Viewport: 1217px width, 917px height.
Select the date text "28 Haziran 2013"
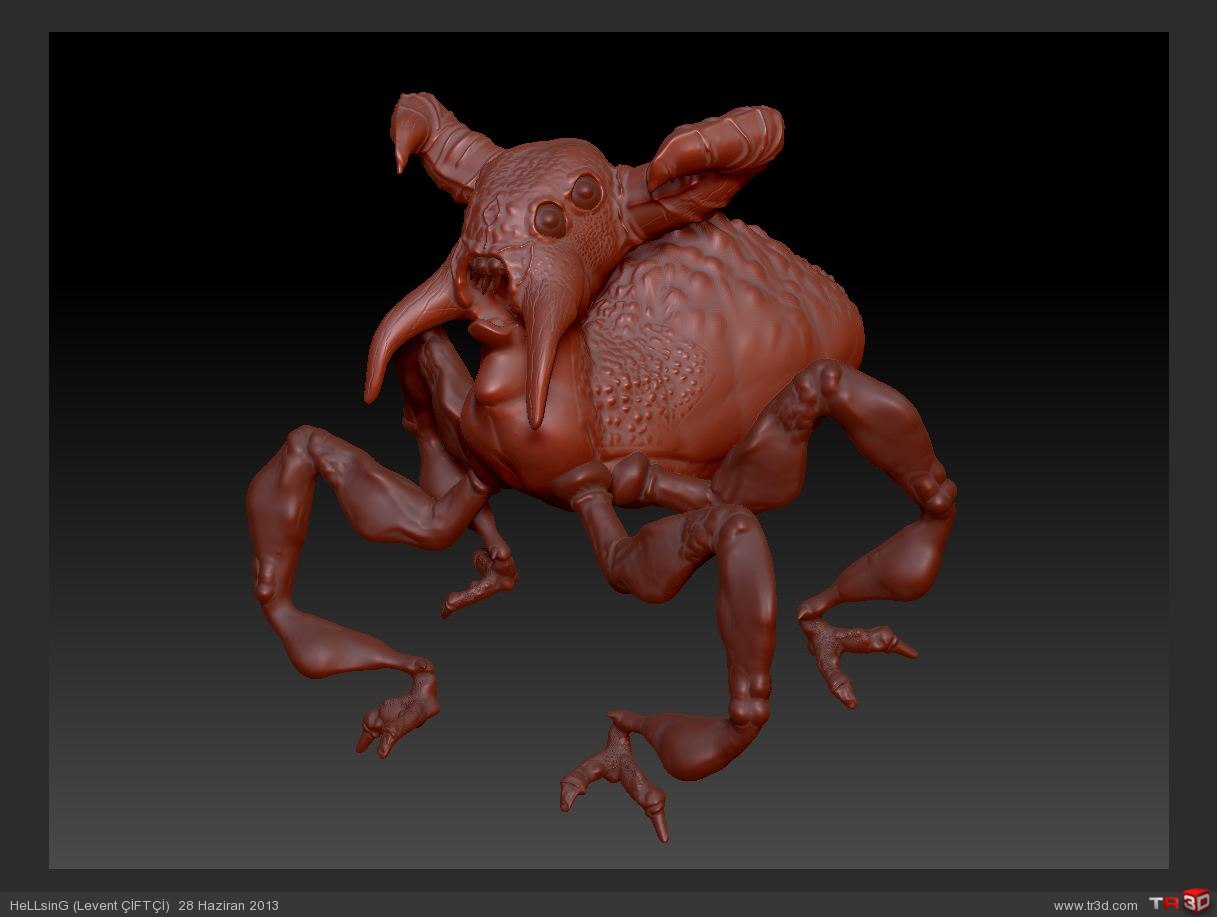click(228, 906)
